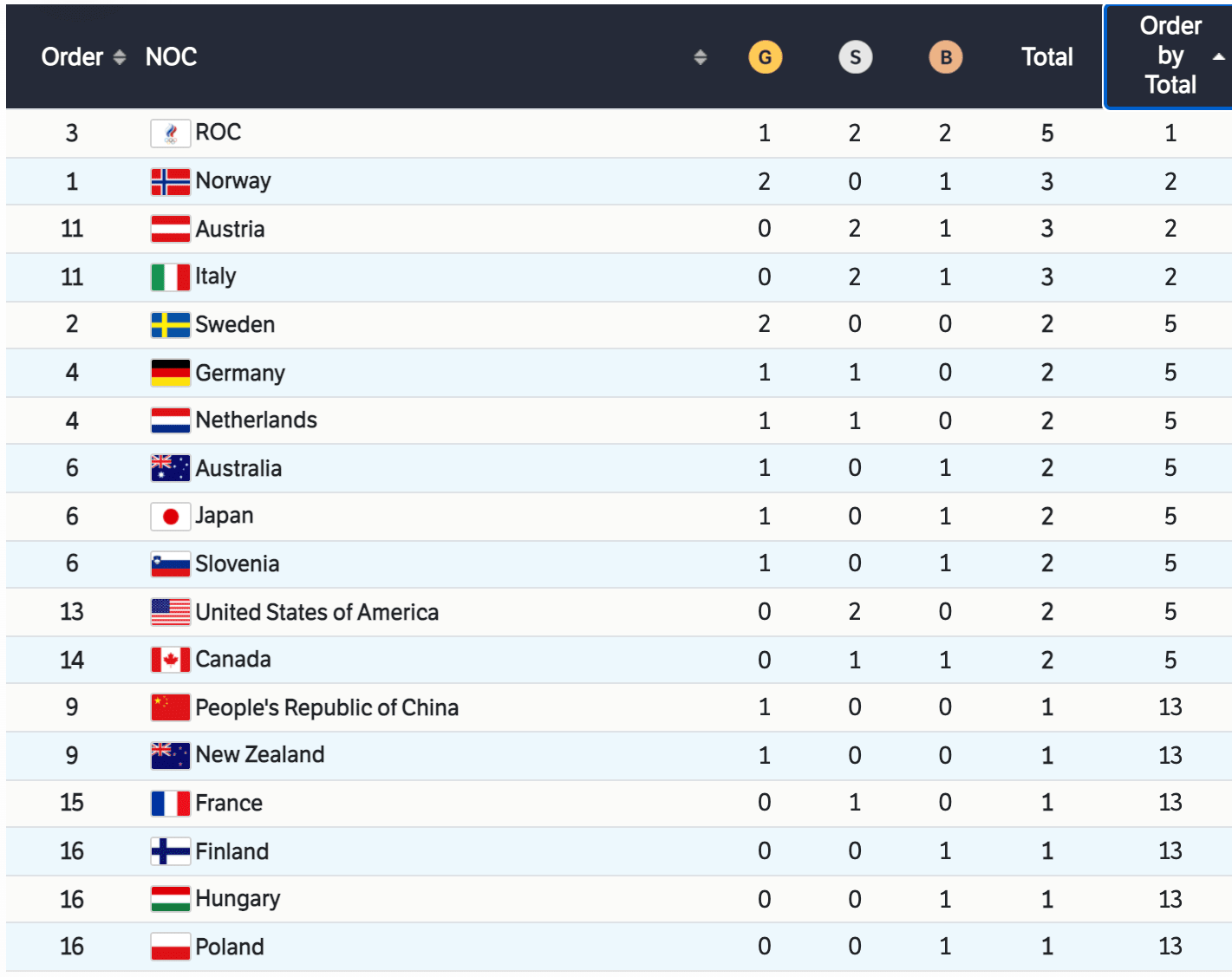The image size is (1232, 977).
Task: Sort by NOC column sort arrows
Action: pyautogui.click(x=701, y=57)
